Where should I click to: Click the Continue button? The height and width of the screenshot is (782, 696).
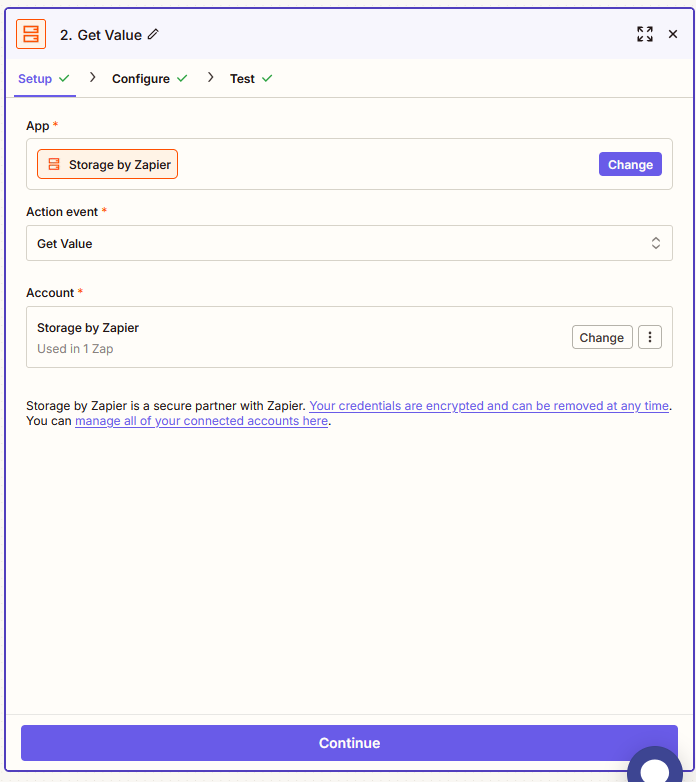(349, 743)
